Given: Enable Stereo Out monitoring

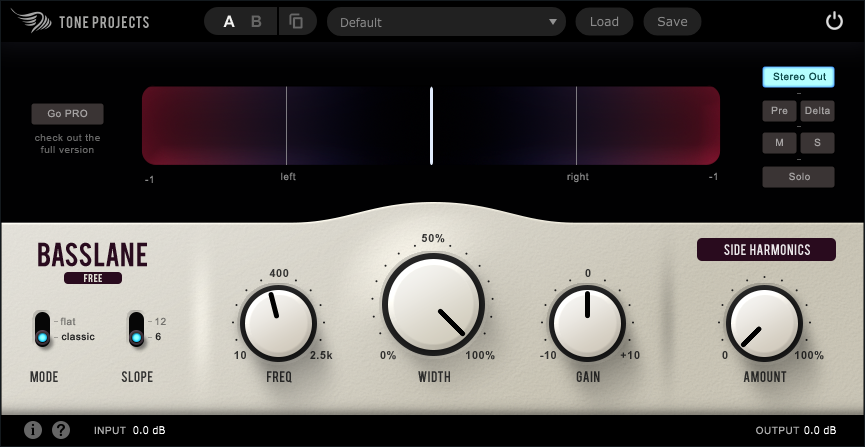Looking at the screenshot, I should tap(798, 76).
